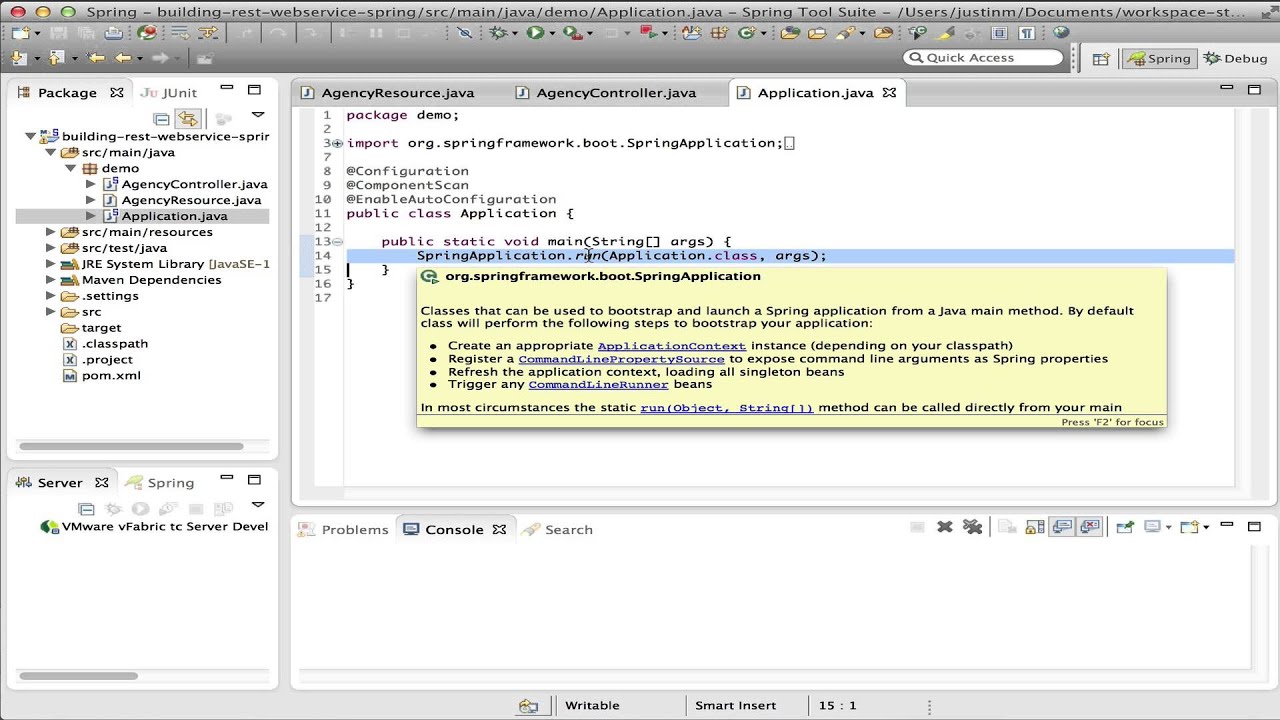Click the Open Type icon in toolbar
The width and height of the screenshot is (1280, 720).
pos(790,33)
